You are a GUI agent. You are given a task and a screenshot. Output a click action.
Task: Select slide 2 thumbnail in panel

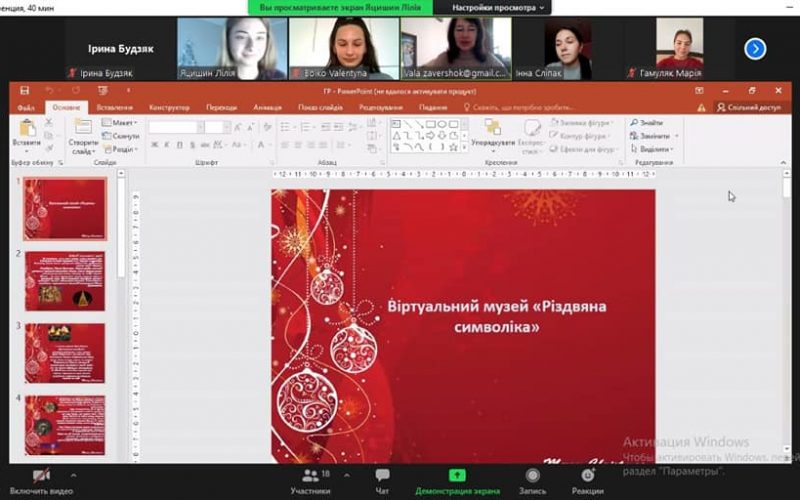(x=65, y=281)
